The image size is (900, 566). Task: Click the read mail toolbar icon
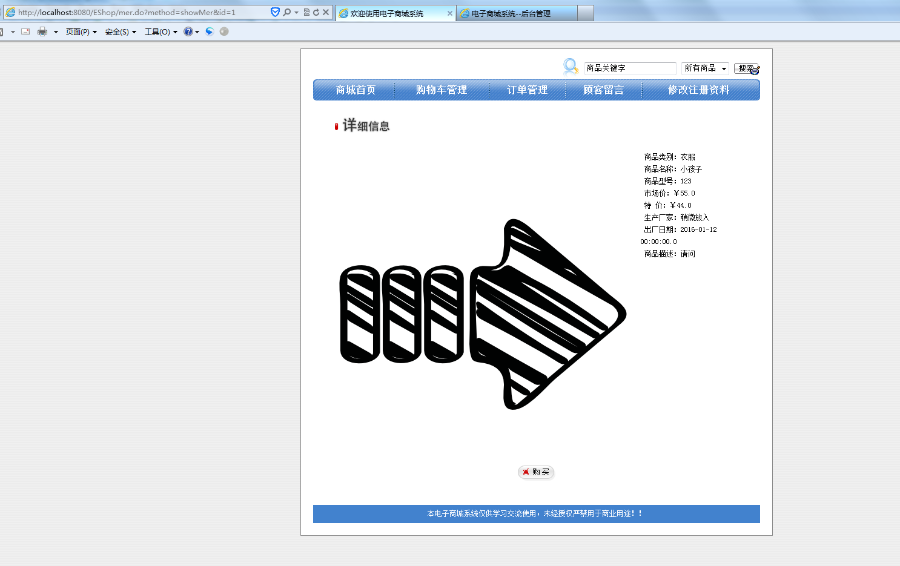(25, 32)
